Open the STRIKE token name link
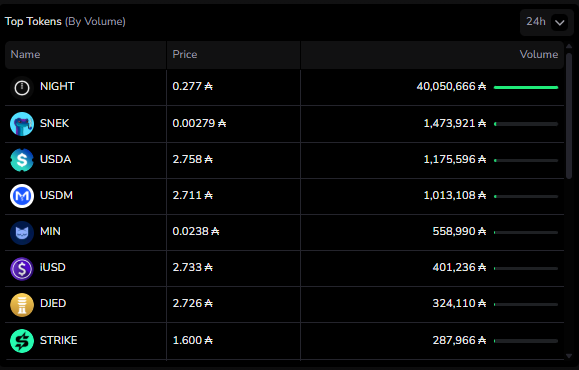579x370 pixels. (59, 340)
